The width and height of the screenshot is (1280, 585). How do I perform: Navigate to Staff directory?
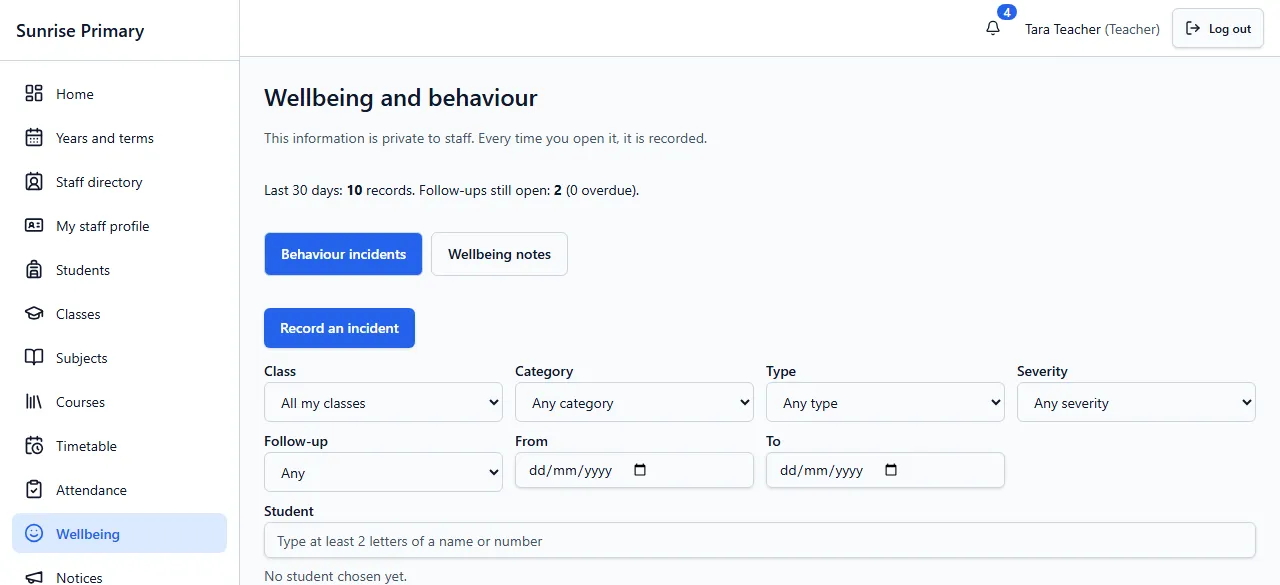click(x=119, y=181)
